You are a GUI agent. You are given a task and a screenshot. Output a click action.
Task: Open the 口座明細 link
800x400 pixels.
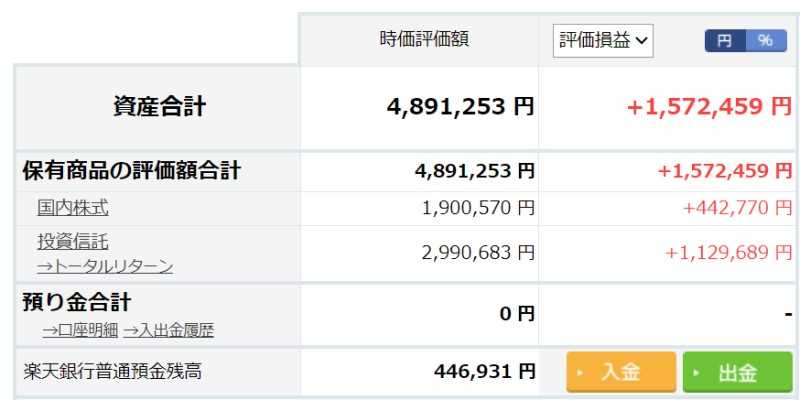[80, 330]
